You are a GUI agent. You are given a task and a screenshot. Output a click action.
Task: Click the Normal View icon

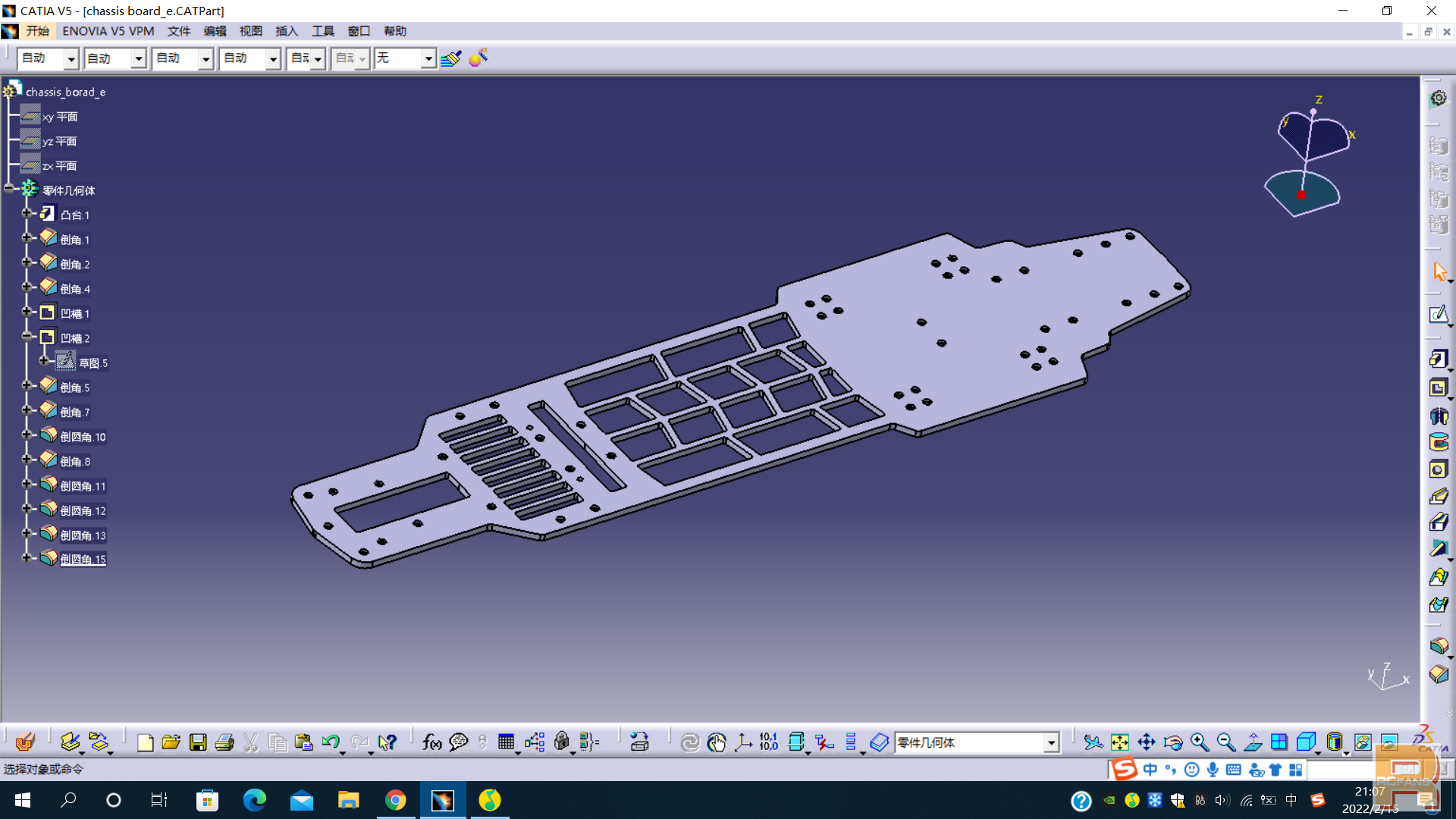1253,742
